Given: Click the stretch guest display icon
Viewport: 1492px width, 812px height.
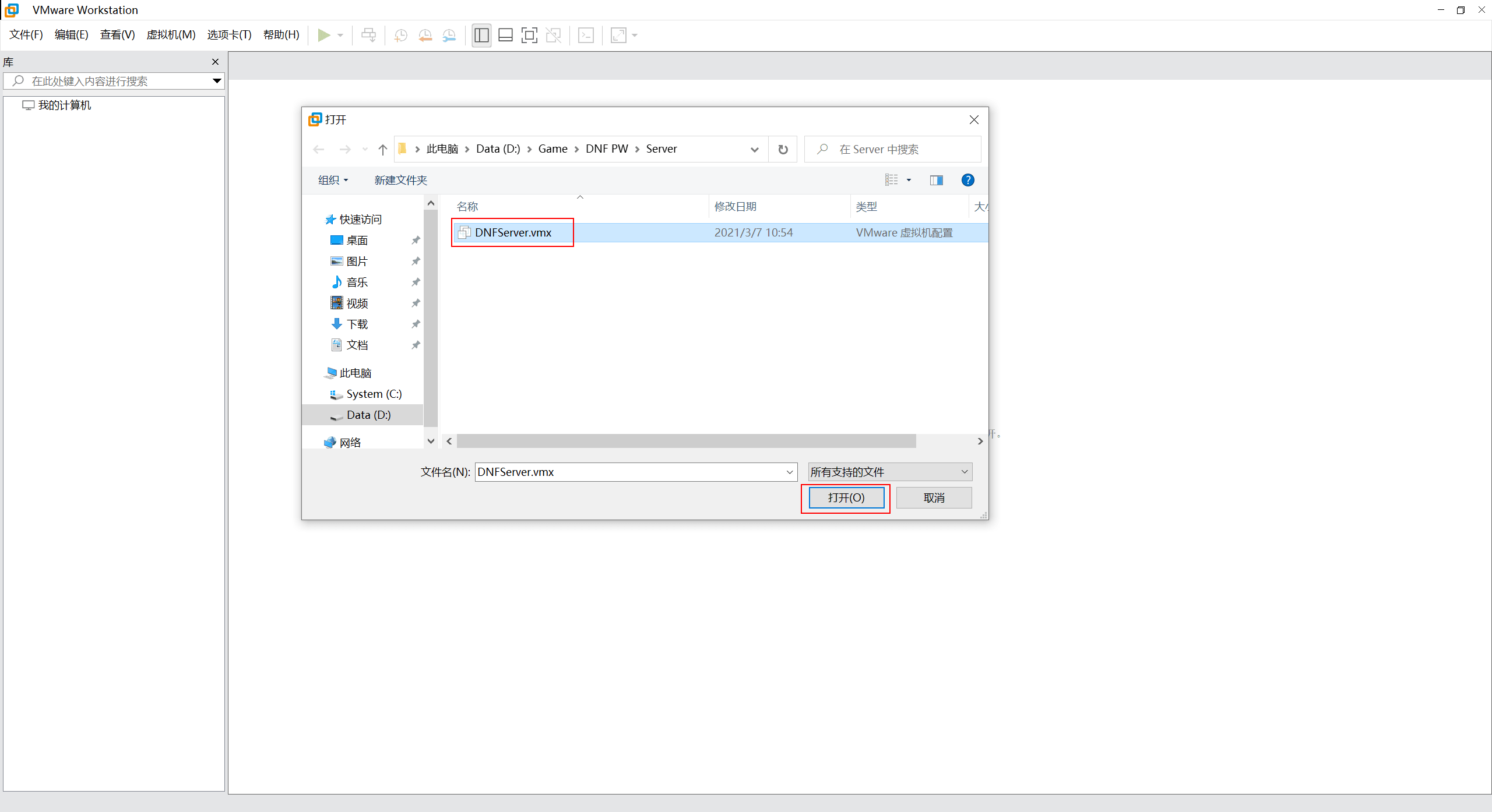Looking at the screenshot, I should (x=618, y=36).
